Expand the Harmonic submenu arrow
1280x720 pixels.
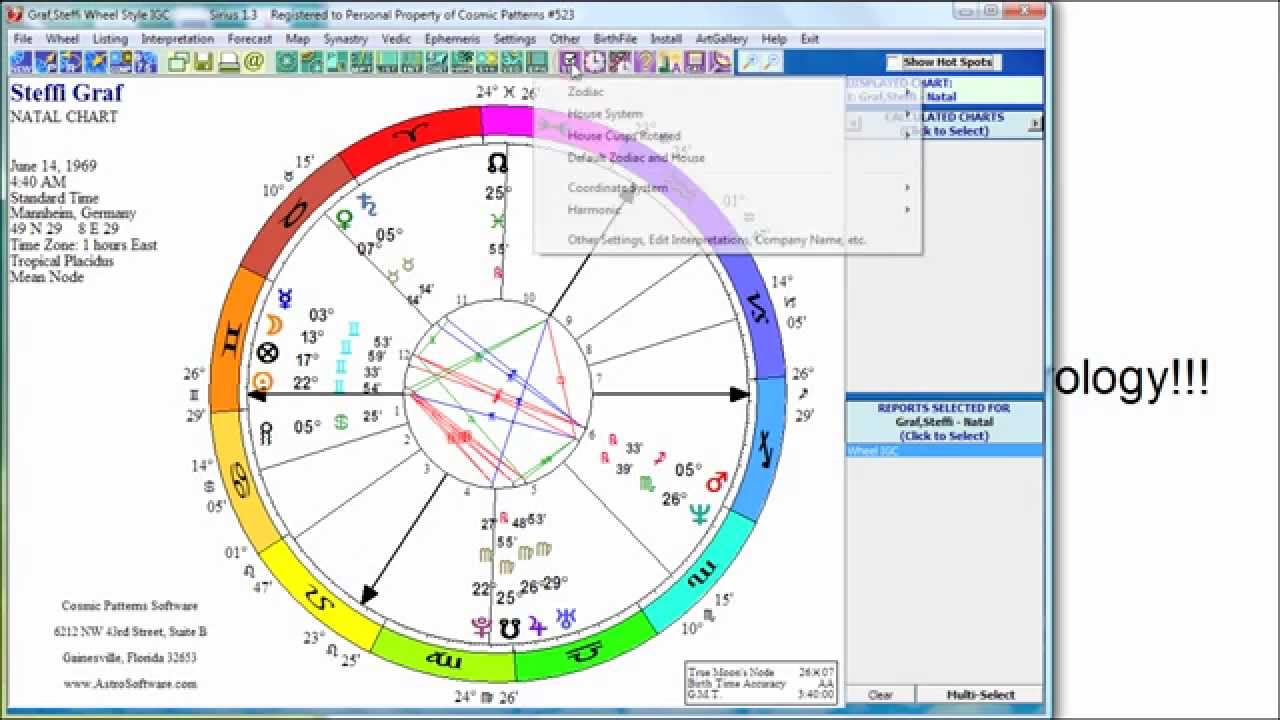(908, 210)
